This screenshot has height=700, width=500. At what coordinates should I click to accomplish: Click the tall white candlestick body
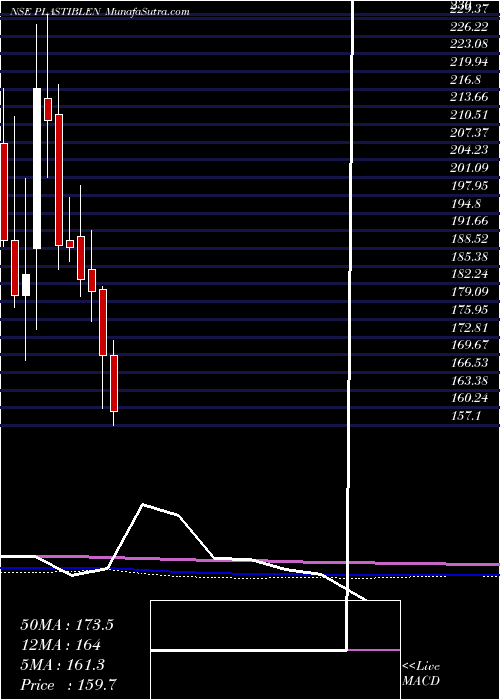click(x=37, y=168)
